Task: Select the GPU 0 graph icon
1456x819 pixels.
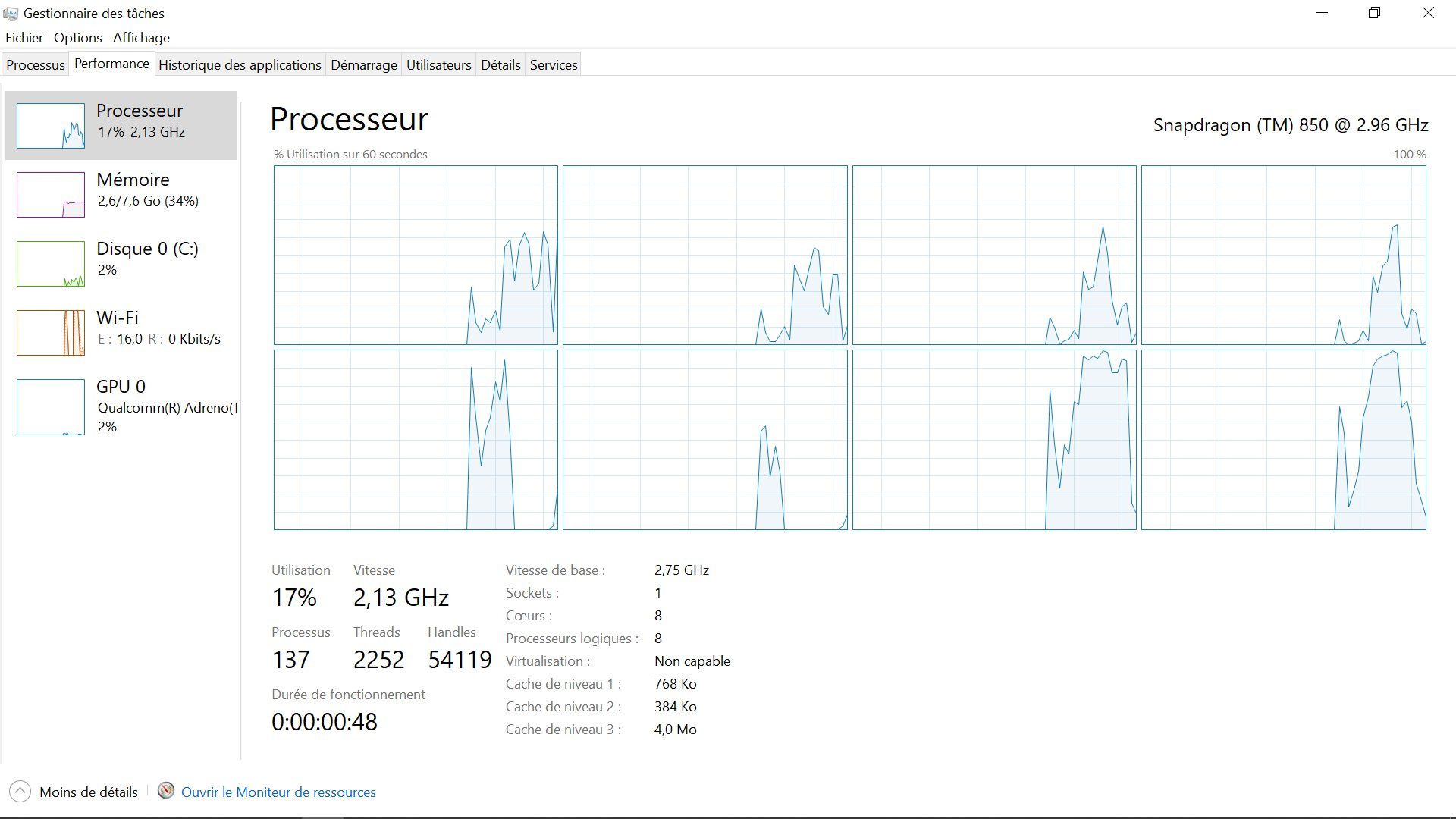Action: point(51,406)
